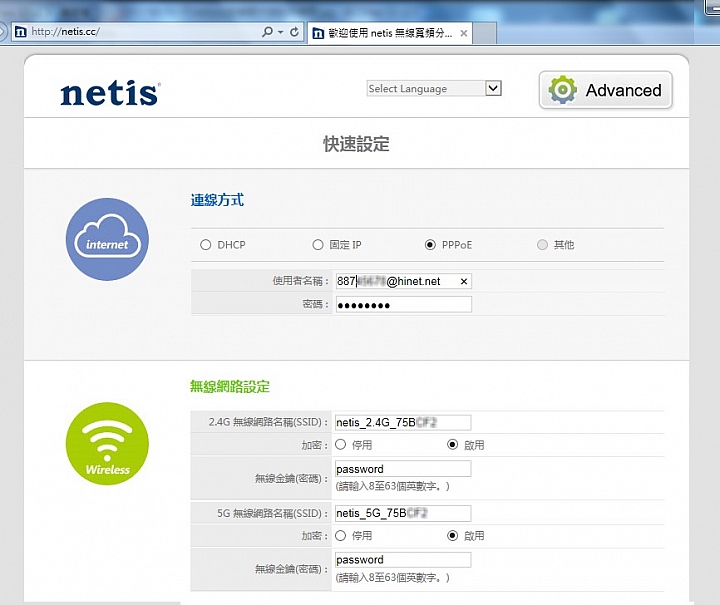Click the browser refresh icon
Screen dimensions: 720x605
(294, 32)
